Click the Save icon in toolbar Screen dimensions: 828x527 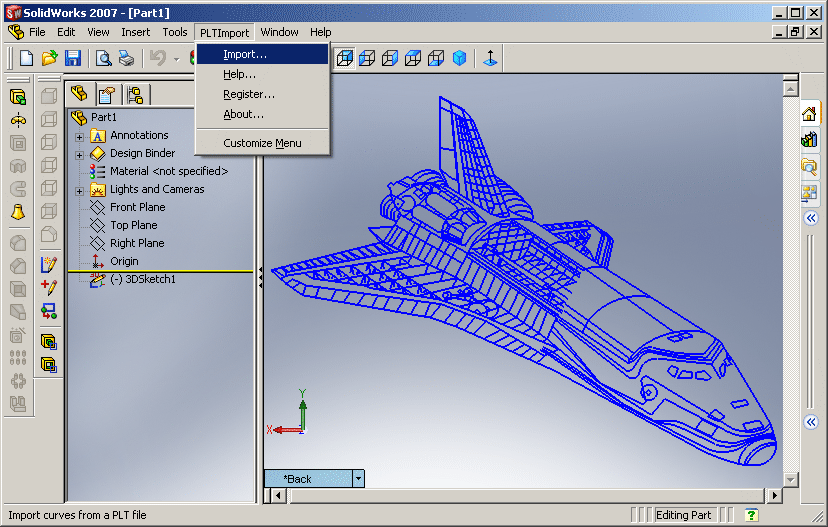(72, 59)
